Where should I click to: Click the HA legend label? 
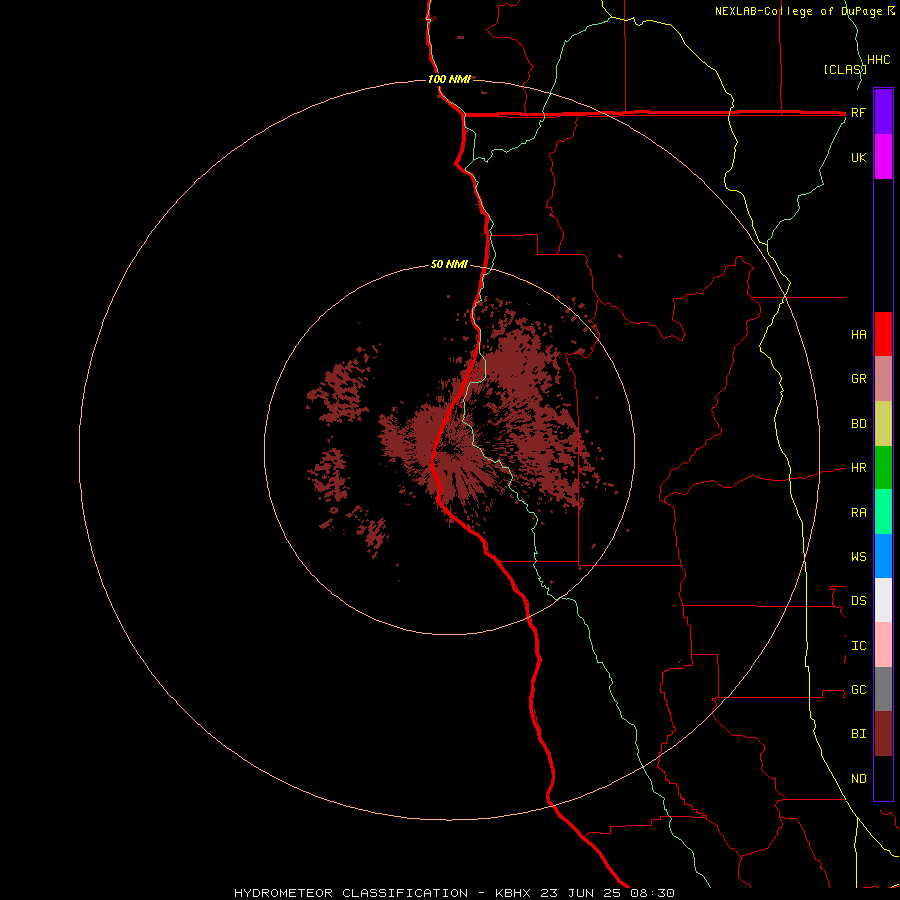point(858,334)
